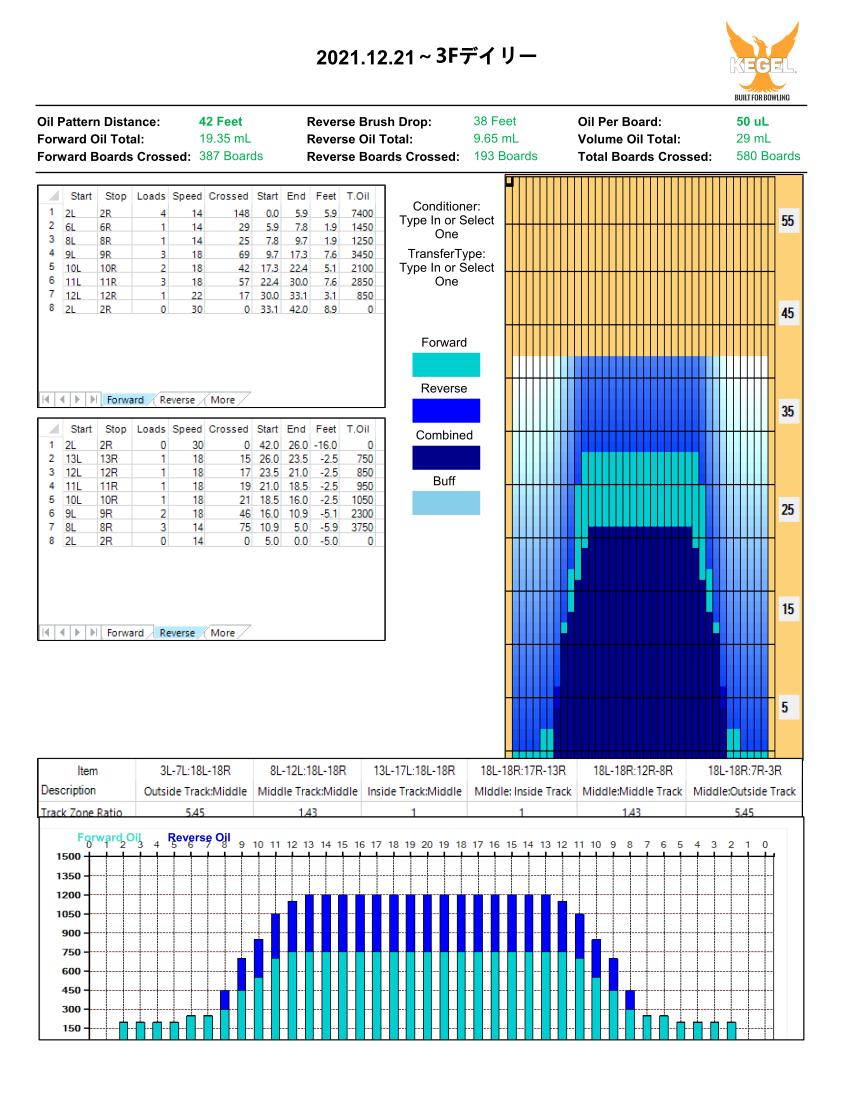Click the board '20' x-axis label
Viewport: 851px width, 1101px height.
[427, 845]
